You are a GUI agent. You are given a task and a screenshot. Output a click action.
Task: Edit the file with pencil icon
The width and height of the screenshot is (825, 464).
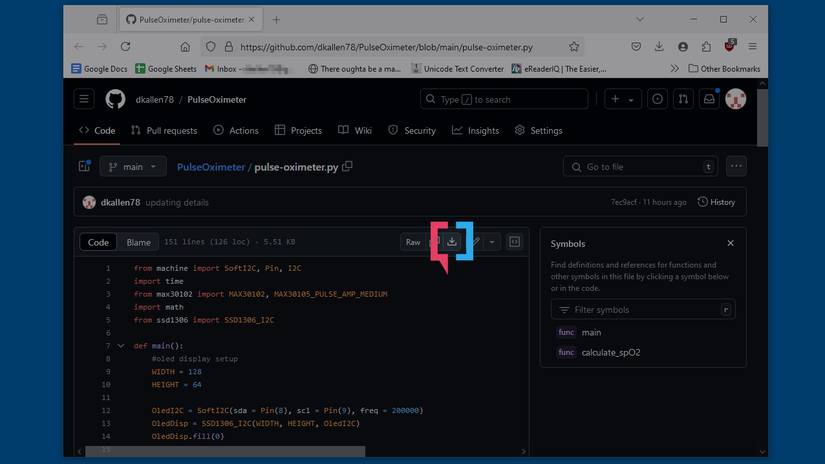point(476,242)
